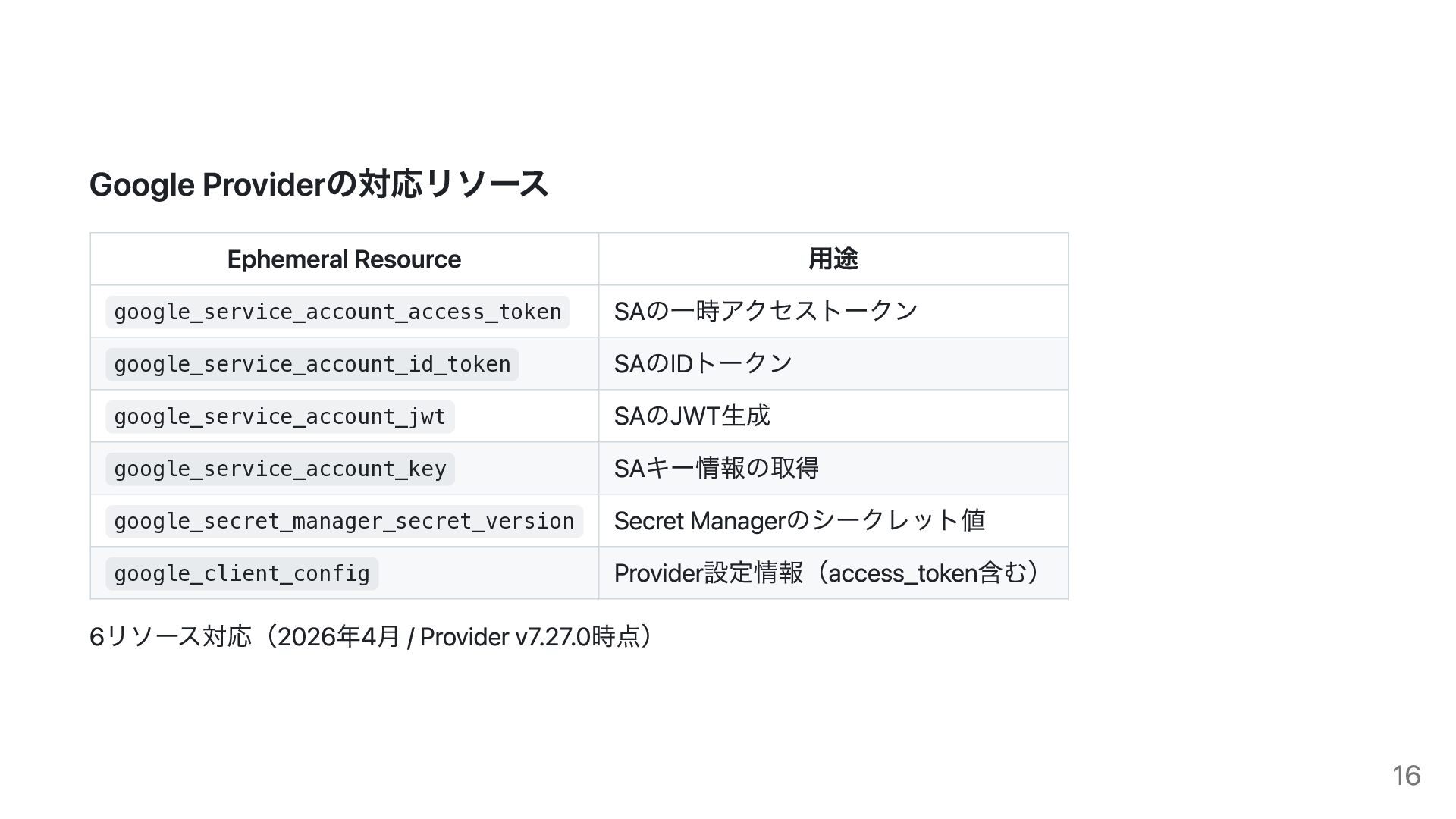Select the google_service_account_access_token code cell

337,312
